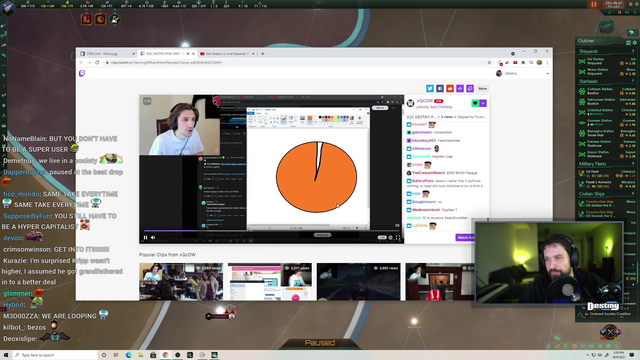The width and height of the screenshot is (640, 360).
Task: Share the clip on Facebook
Action: (440, 89)
